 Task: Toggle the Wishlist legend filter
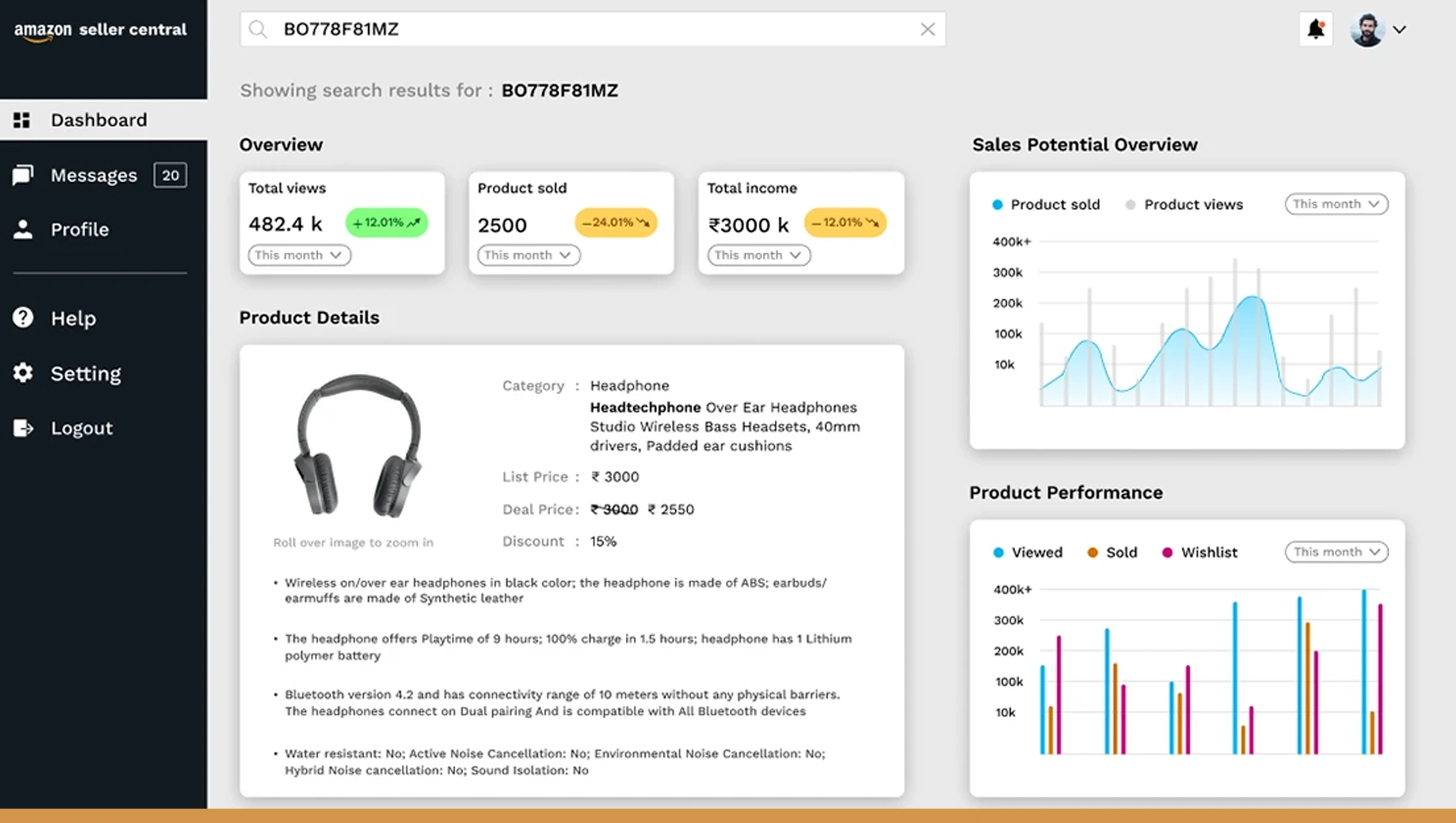(1199, 552)
